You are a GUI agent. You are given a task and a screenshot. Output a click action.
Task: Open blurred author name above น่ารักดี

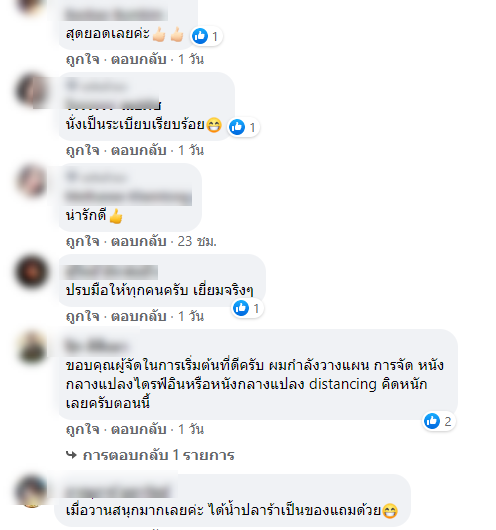(128, 196)
